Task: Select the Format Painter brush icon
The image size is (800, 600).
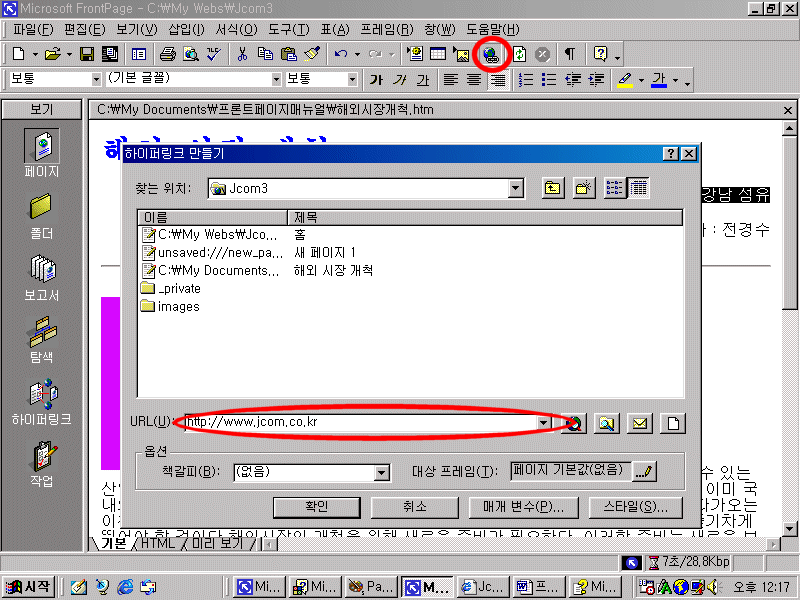Action: click(x=312, y=54)
